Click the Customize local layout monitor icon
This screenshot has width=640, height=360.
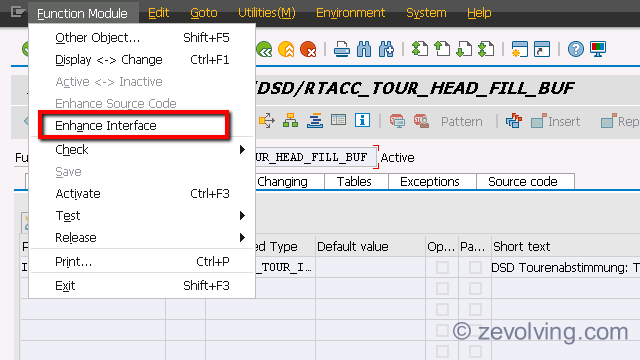pos(598,49)
